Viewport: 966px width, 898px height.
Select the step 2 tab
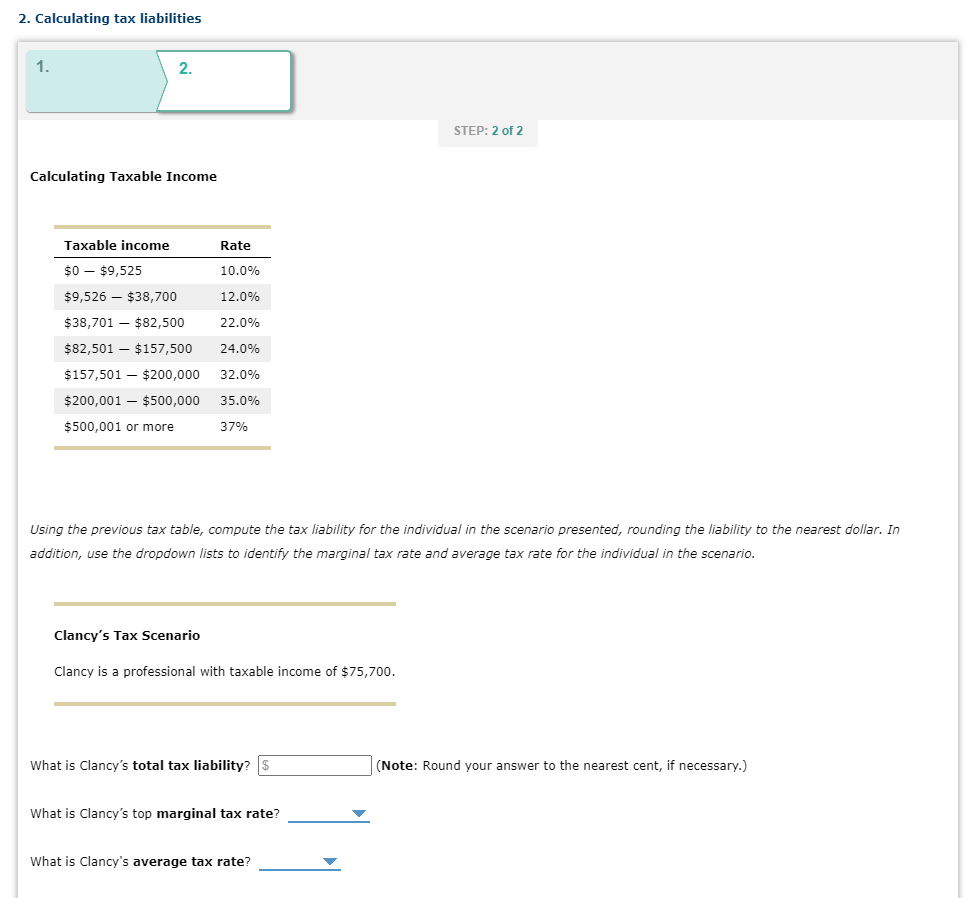224,81
